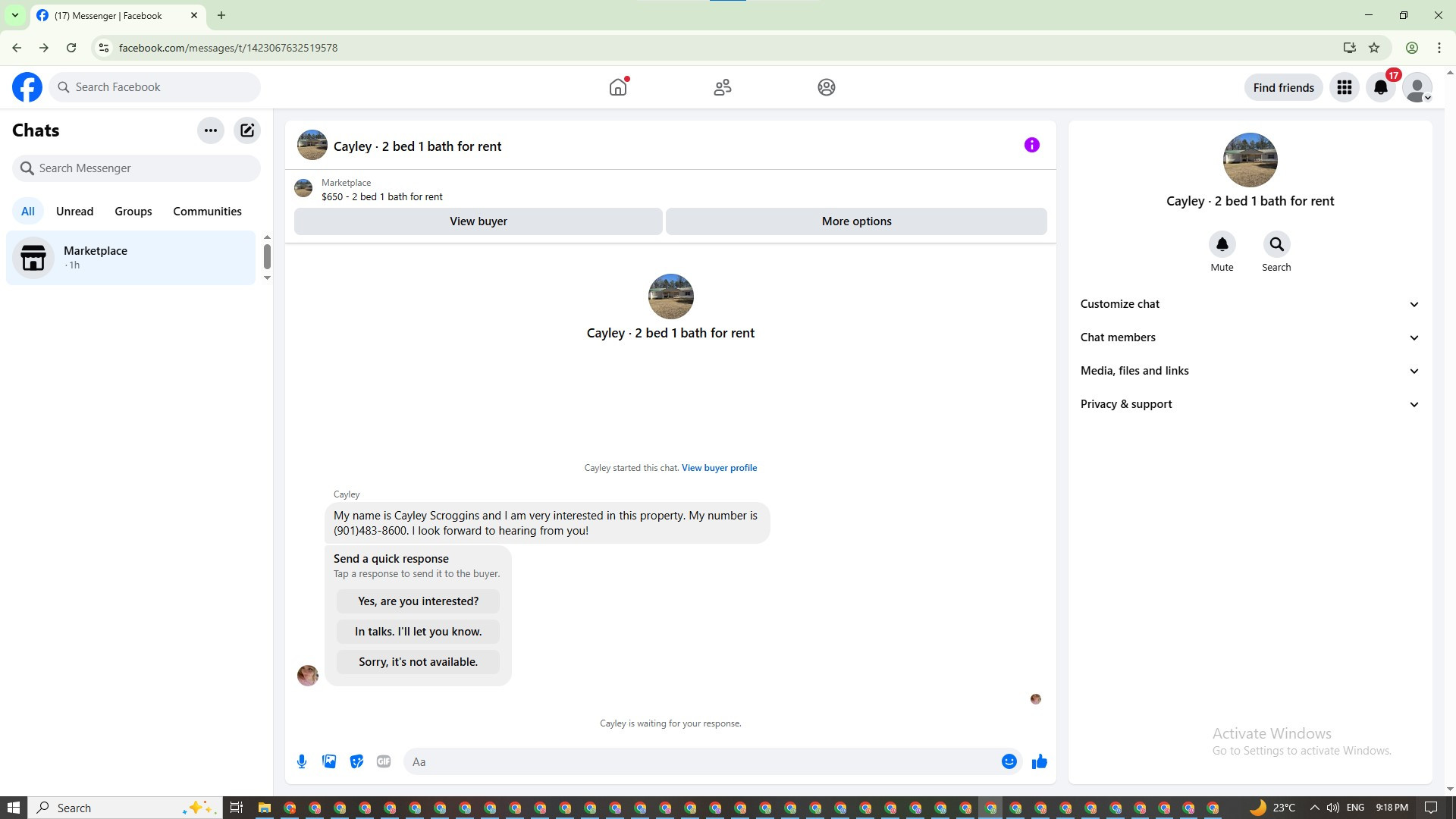
Task: Switch to the Communities tab
Action: point(207,212)
